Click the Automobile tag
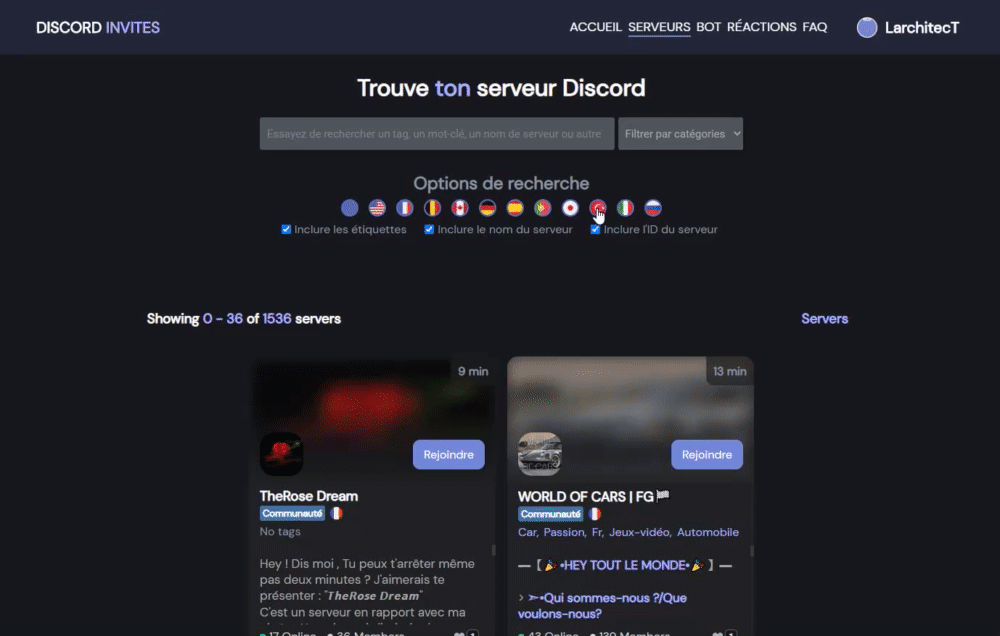The height and width of the screenshot is (636, 1000). pyautogui.click(x=708, y=532)
